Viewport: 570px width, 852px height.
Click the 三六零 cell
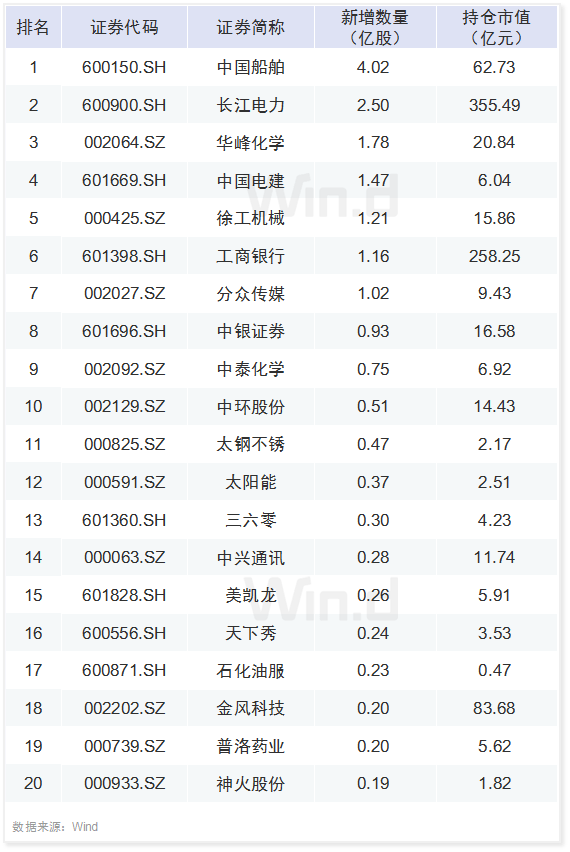point(250,521)
